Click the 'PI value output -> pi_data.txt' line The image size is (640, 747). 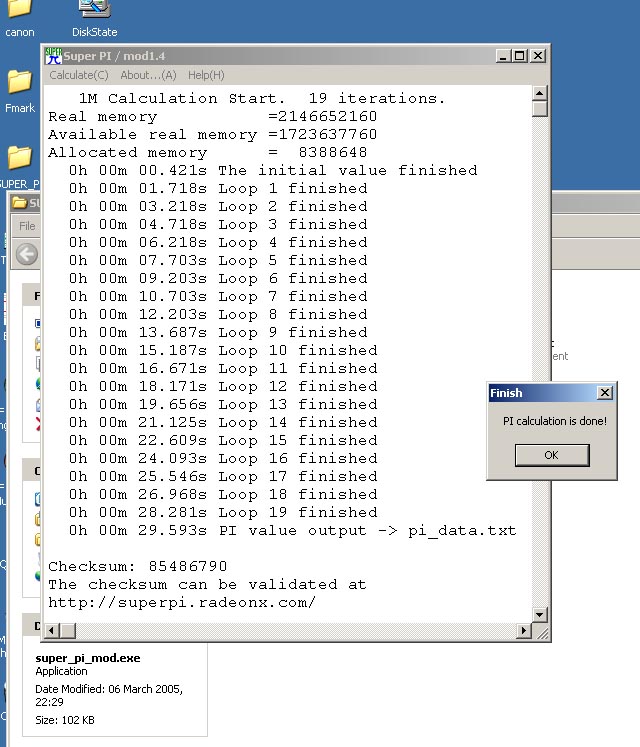293,531
